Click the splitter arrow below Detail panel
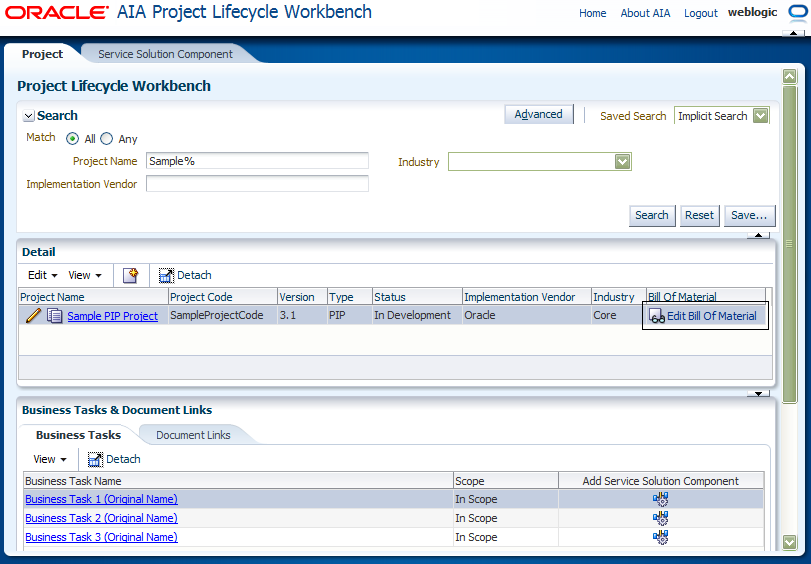 point(758,394)
